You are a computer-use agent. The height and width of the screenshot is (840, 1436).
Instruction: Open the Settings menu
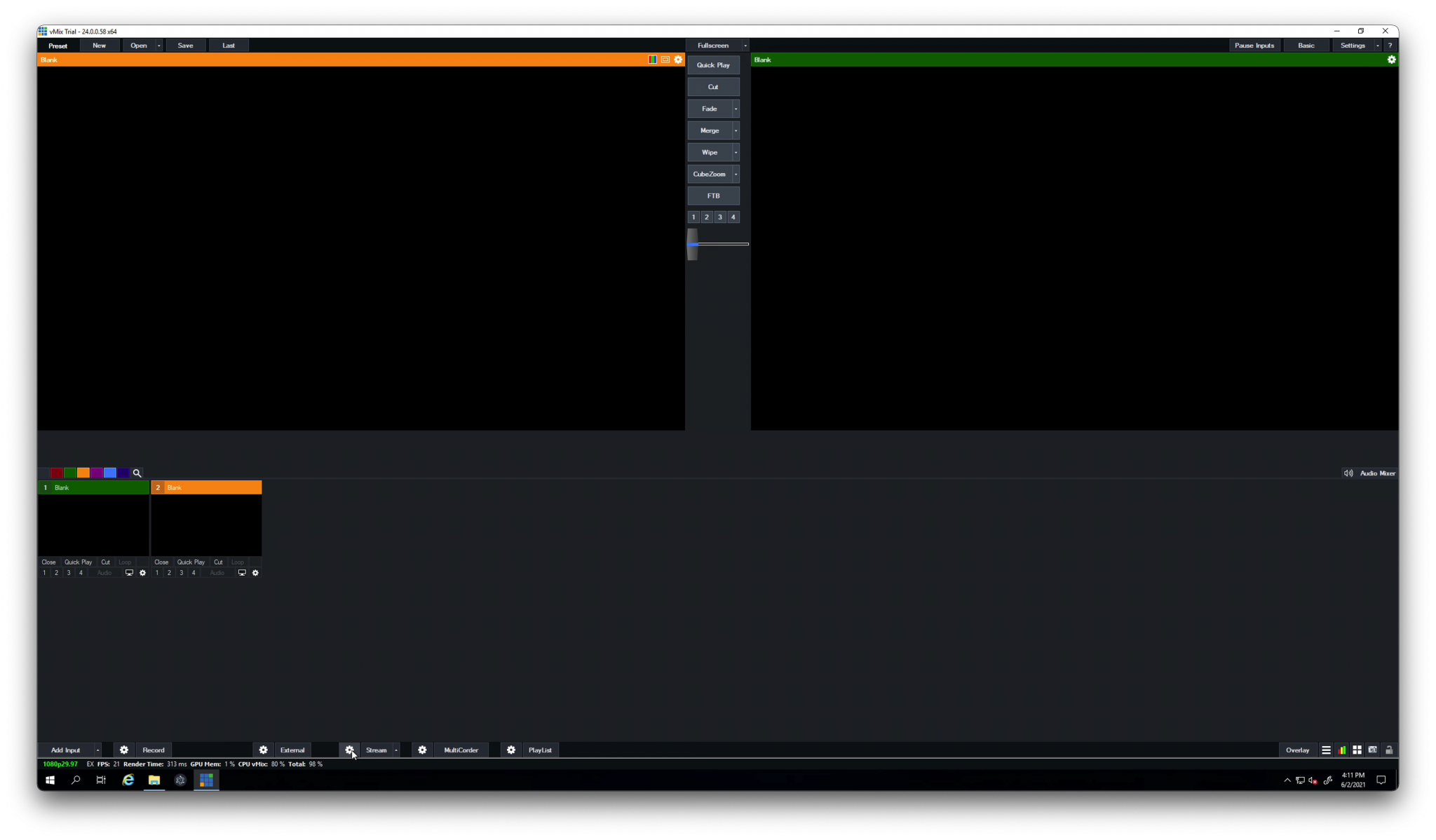pos(1352,46)
